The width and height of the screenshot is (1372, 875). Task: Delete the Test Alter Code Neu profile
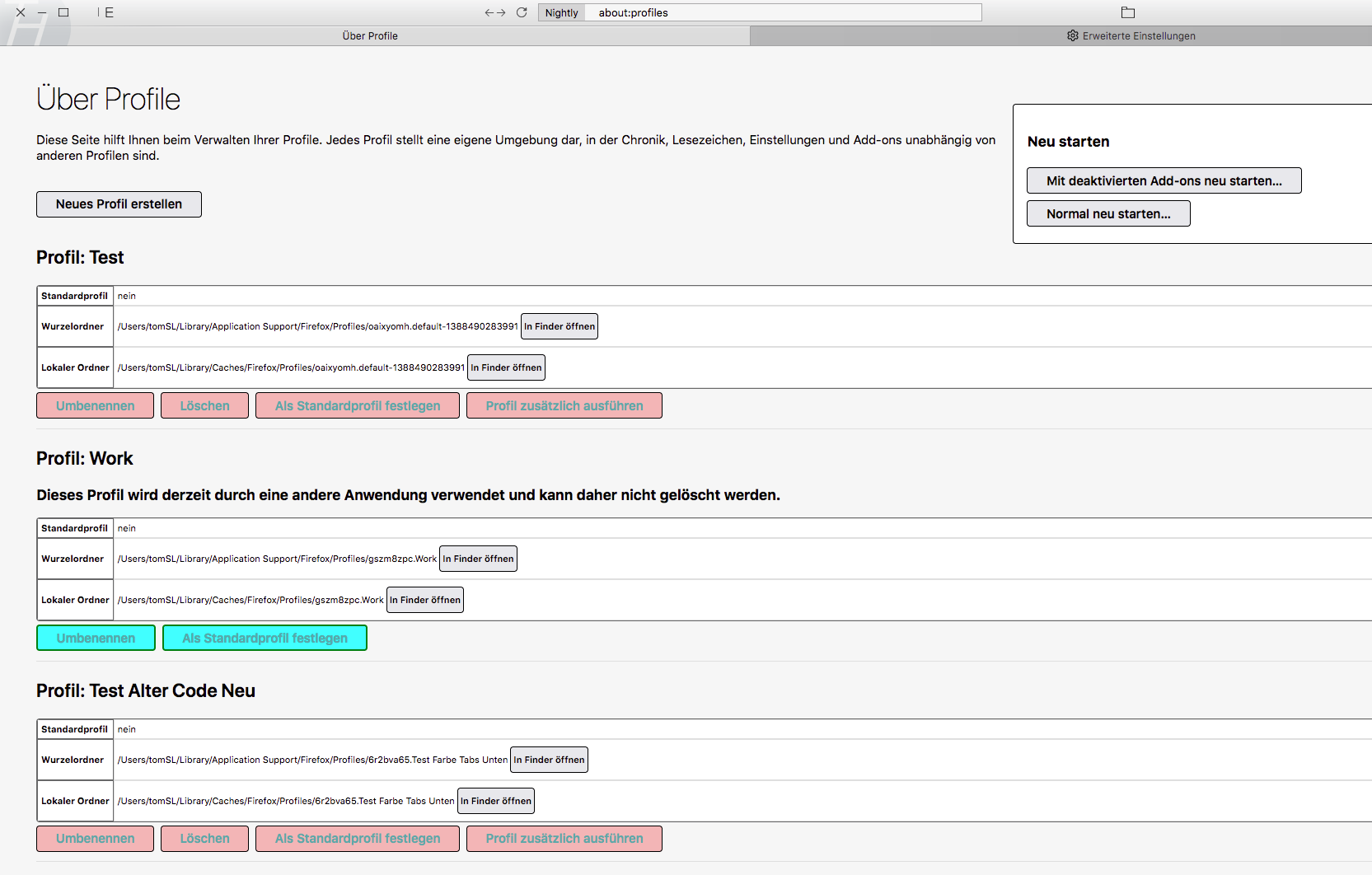[x=204, y=839]
